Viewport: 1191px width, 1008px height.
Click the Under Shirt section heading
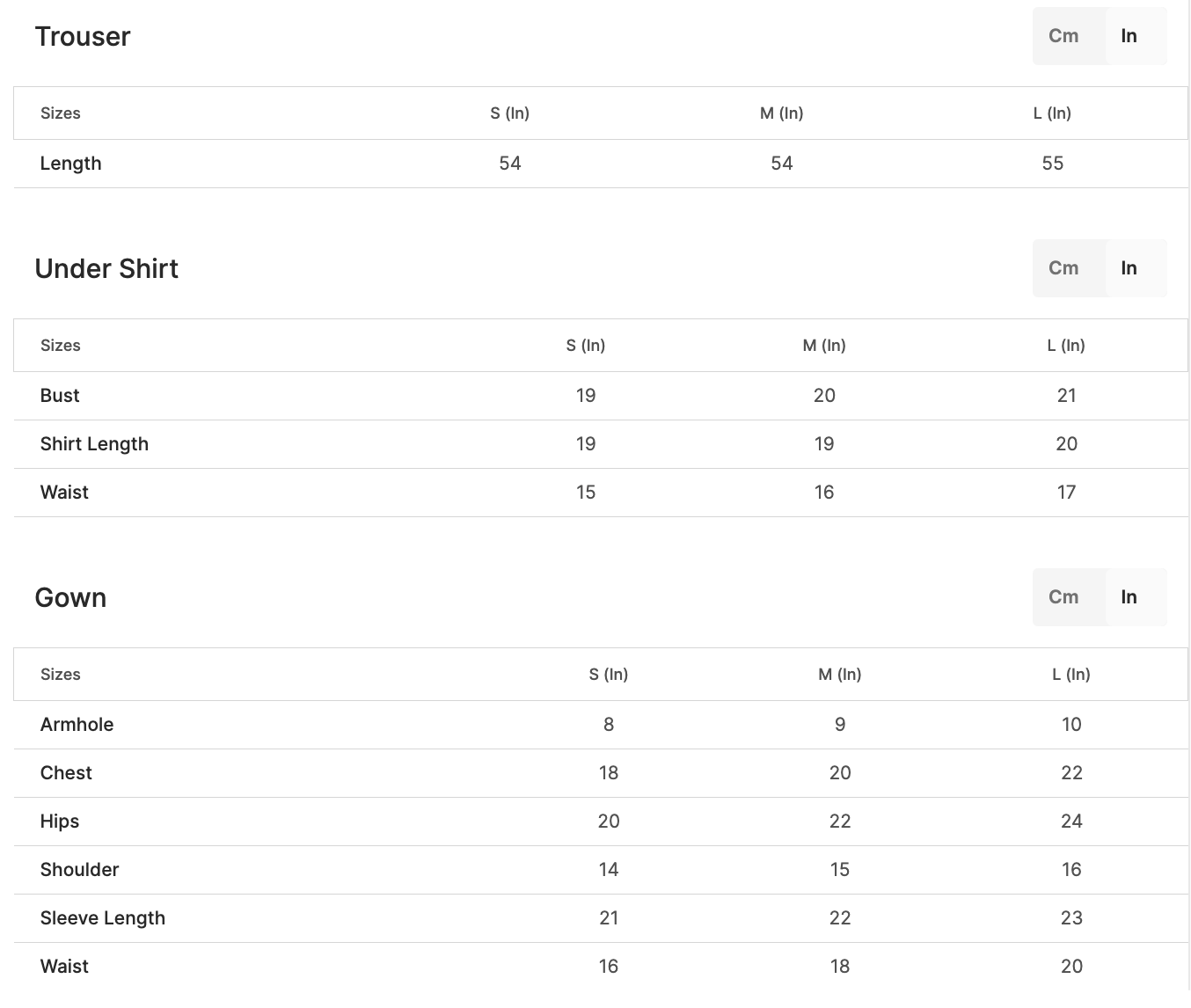[106, 269]
